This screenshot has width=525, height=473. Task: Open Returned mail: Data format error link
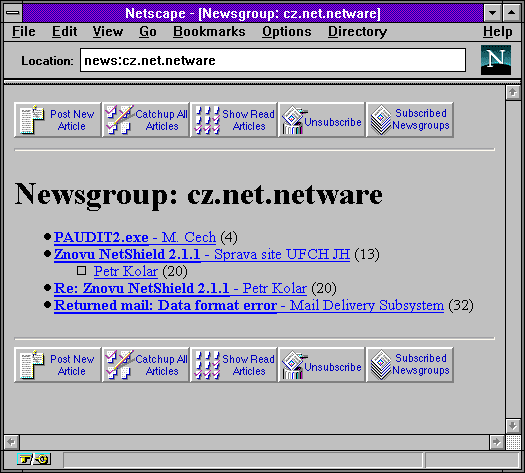coord(249,305)
